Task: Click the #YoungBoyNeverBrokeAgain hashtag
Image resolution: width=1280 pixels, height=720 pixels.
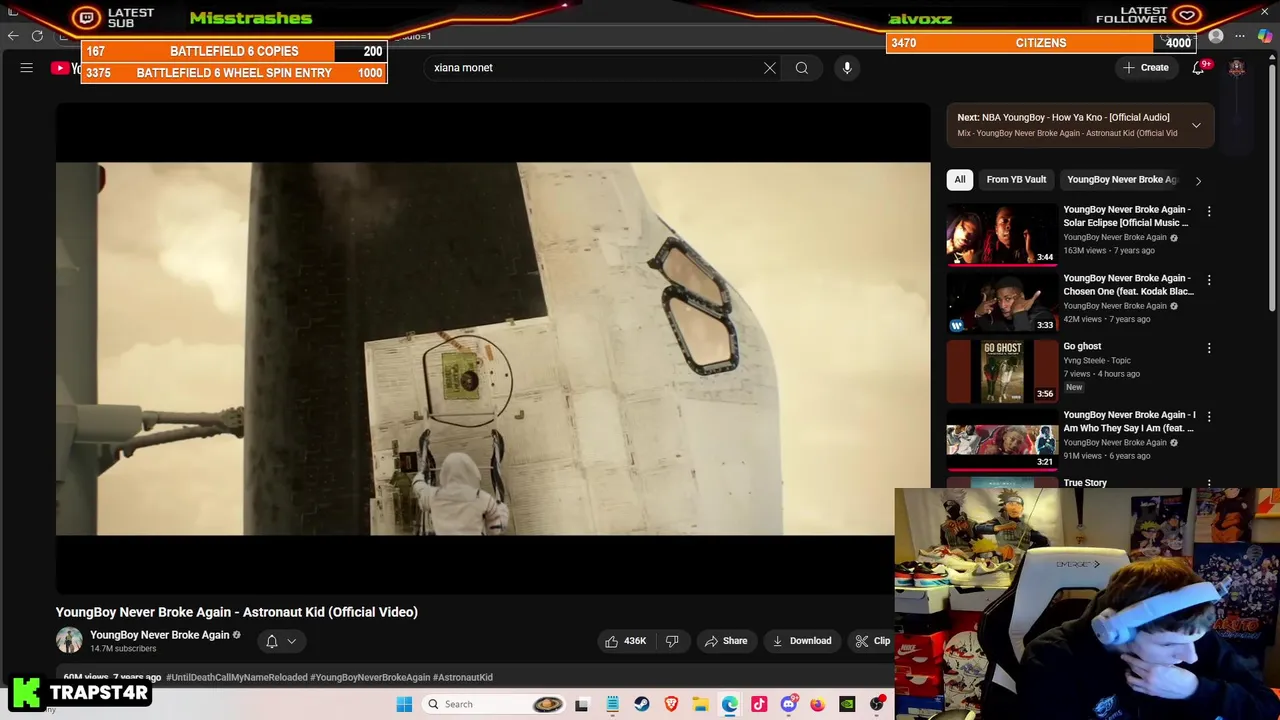Action: click(x=370, y=677)
